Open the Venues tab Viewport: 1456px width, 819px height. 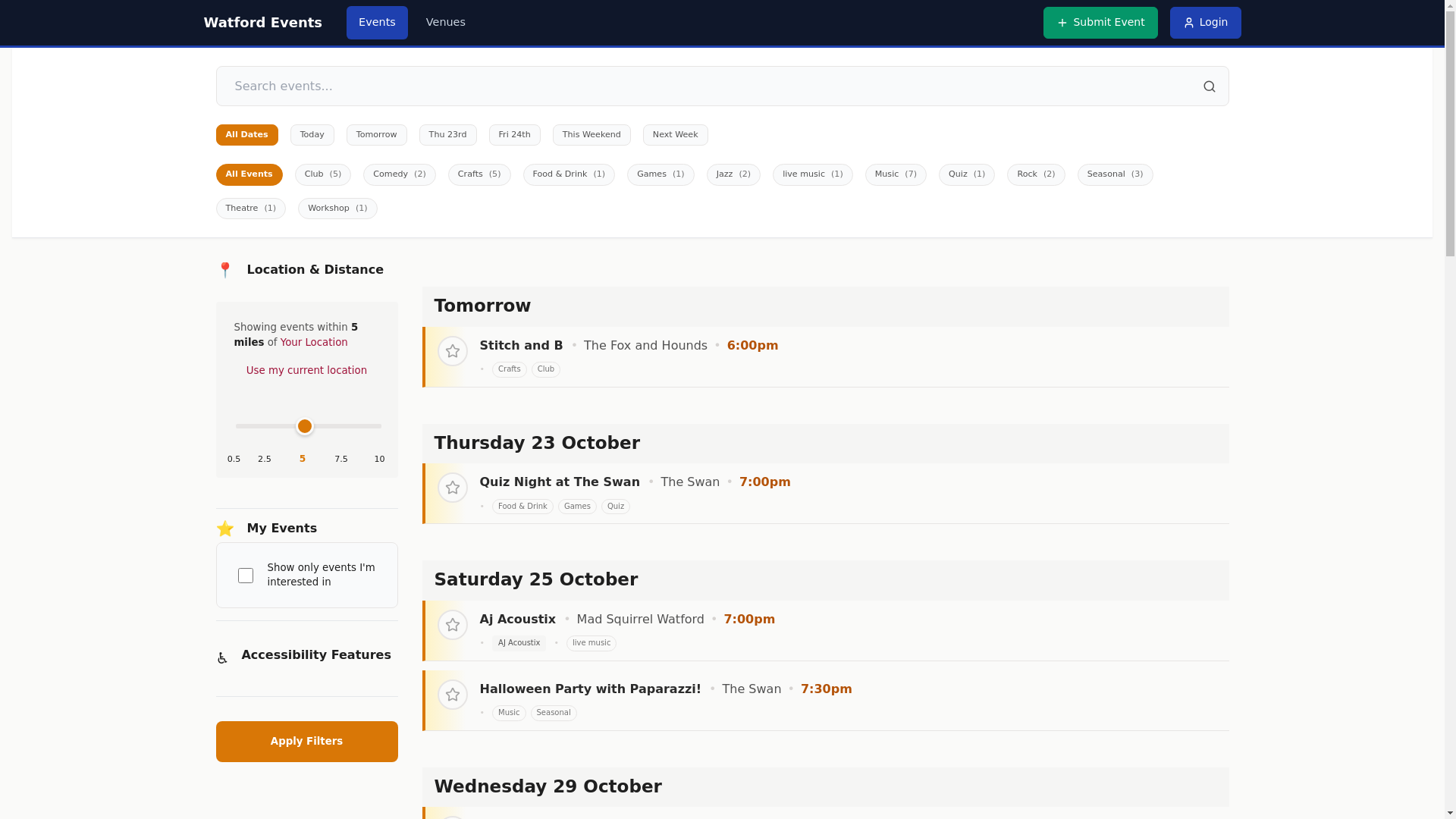(445, 23)
